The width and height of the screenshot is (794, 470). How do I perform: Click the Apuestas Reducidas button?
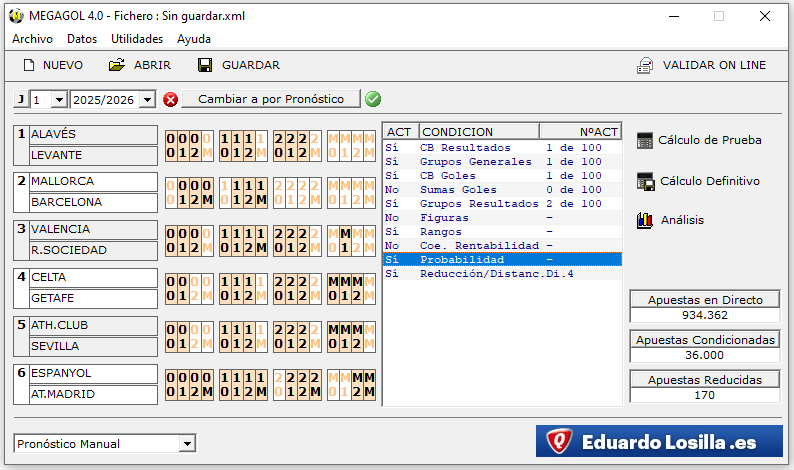705,380
